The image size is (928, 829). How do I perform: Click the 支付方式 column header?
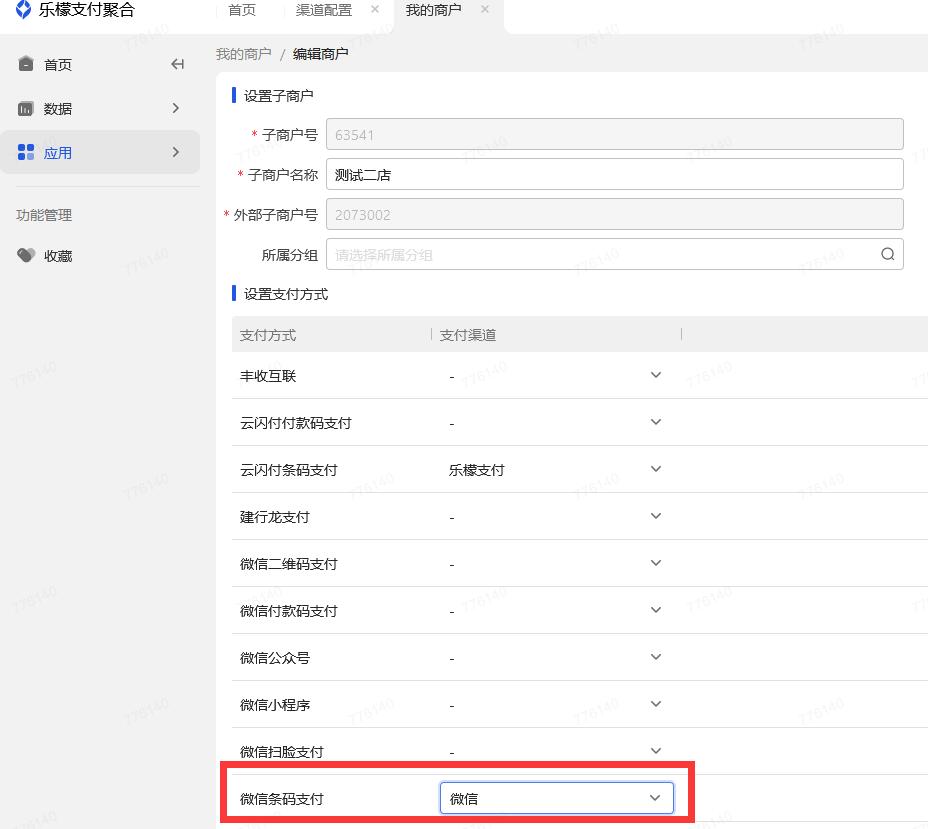point(268,336)
